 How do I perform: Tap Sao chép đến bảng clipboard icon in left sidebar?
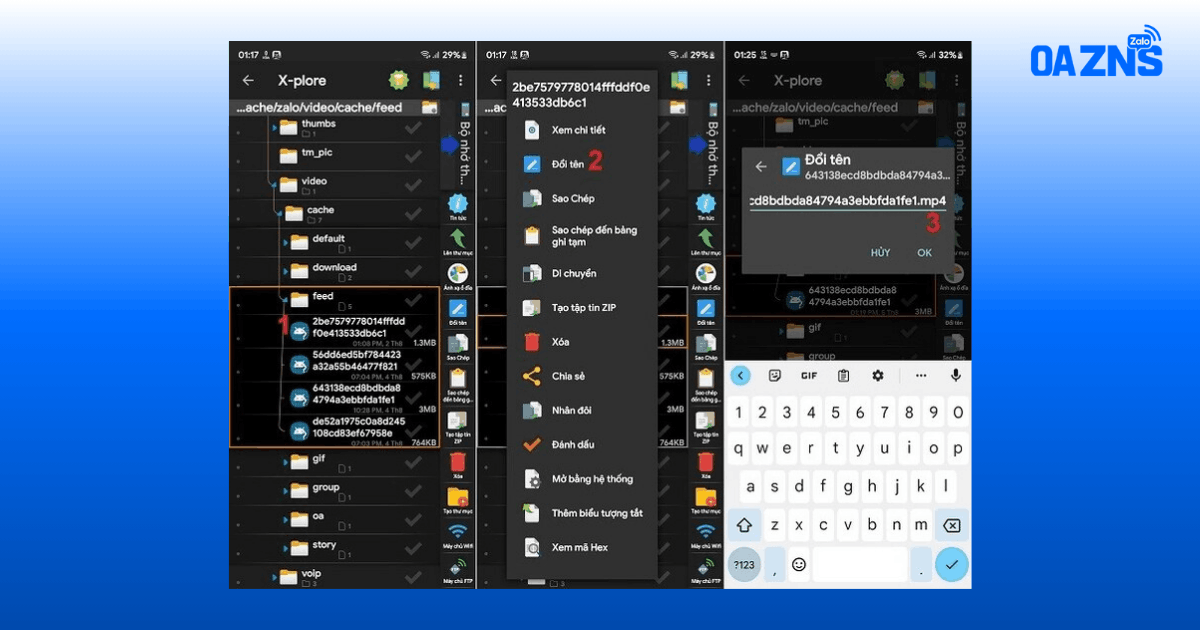pos(458,378)
